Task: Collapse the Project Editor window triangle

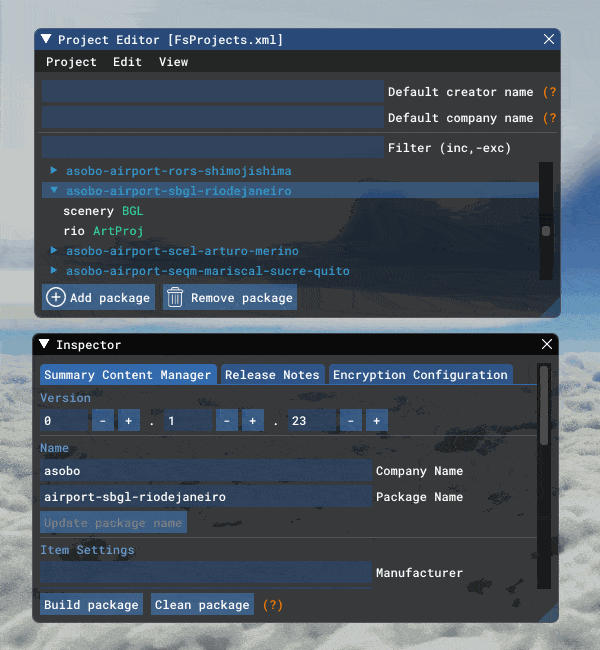Action: pos(46,39)
